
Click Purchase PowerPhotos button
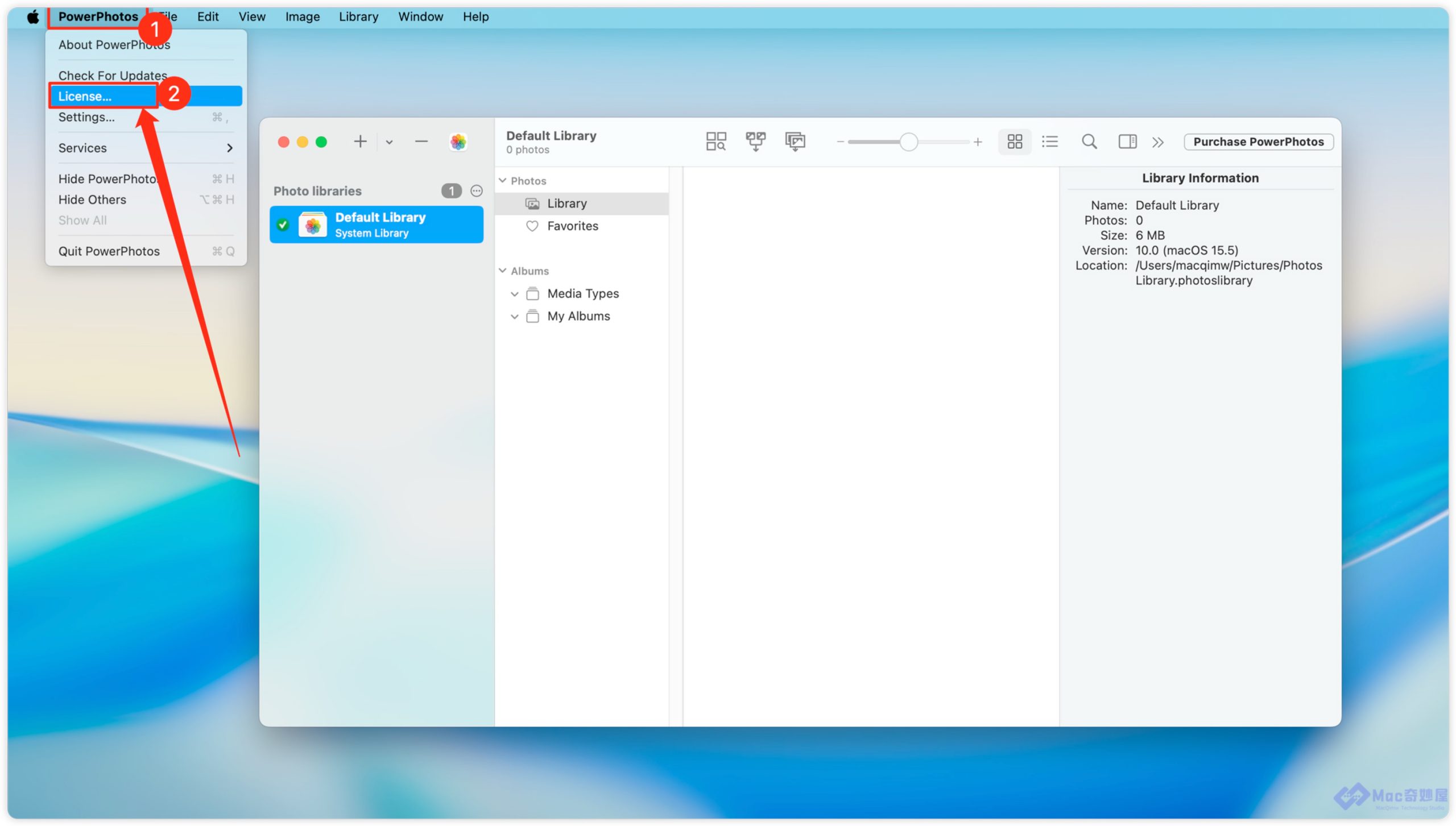coord(1258,142)
